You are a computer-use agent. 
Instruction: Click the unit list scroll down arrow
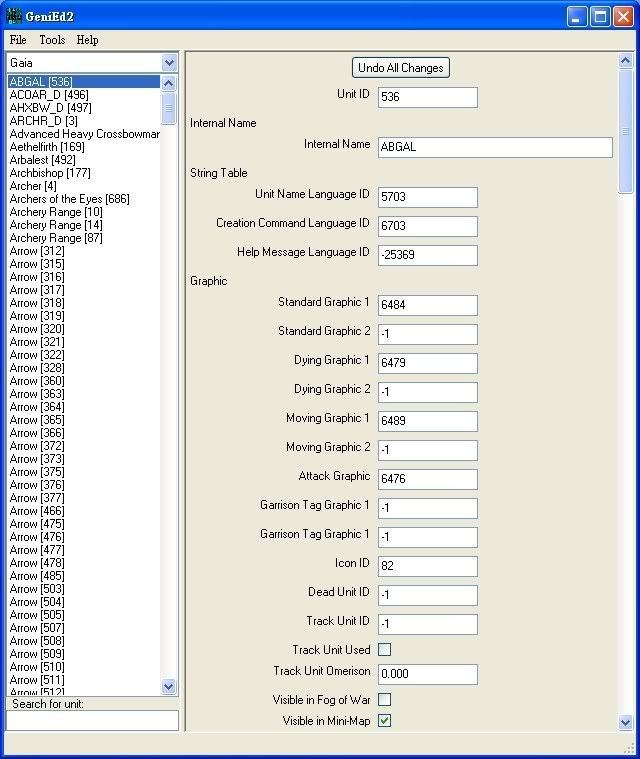click(x=168, y=686)
